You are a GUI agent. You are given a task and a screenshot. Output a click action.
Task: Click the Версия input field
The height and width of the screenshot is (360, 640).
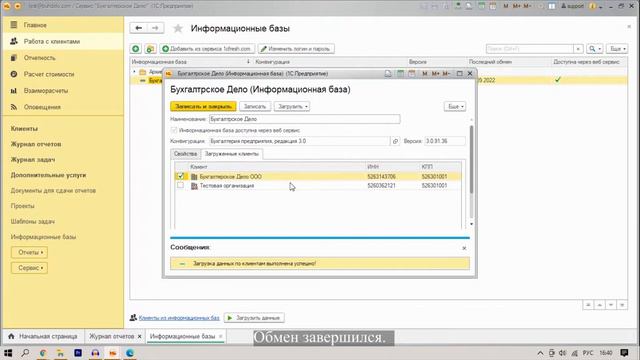(444, 141)
